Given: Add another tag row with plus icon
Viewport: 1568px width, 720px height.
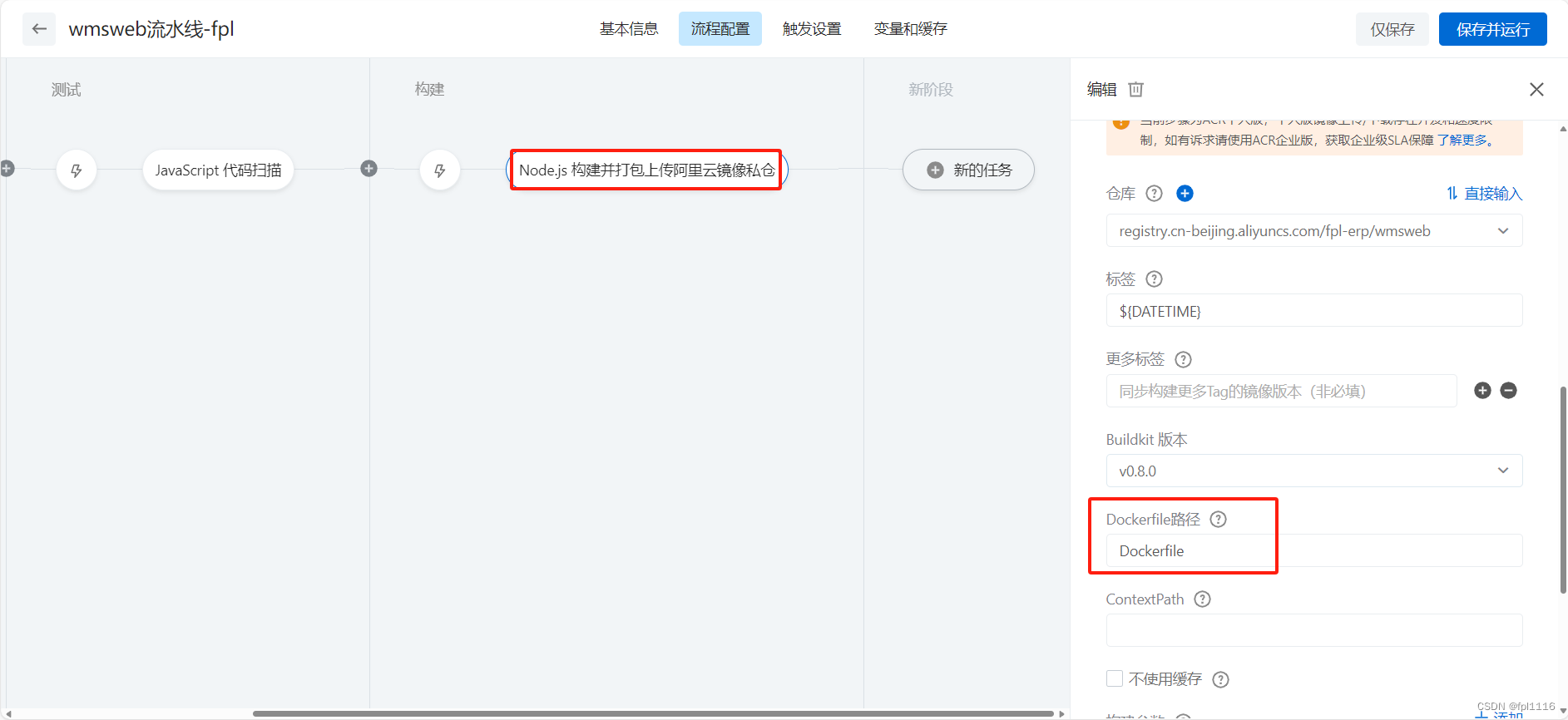Looking at the screenshot, I should point(1482,391).
